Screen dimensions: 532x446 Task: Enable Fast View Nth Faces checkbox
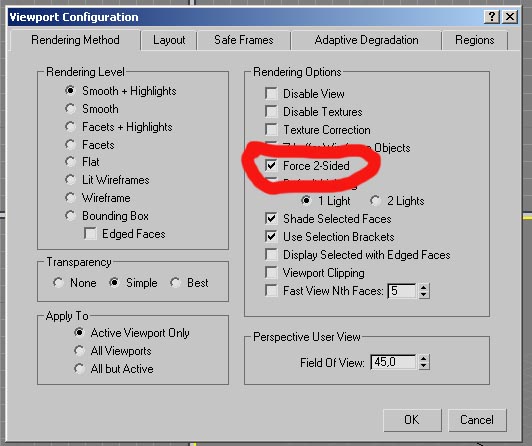click(x=271, y=290)
